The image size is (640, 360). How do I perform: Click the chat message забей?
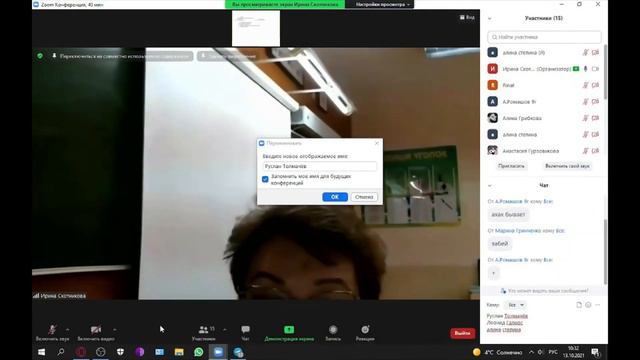click(500, 244)
